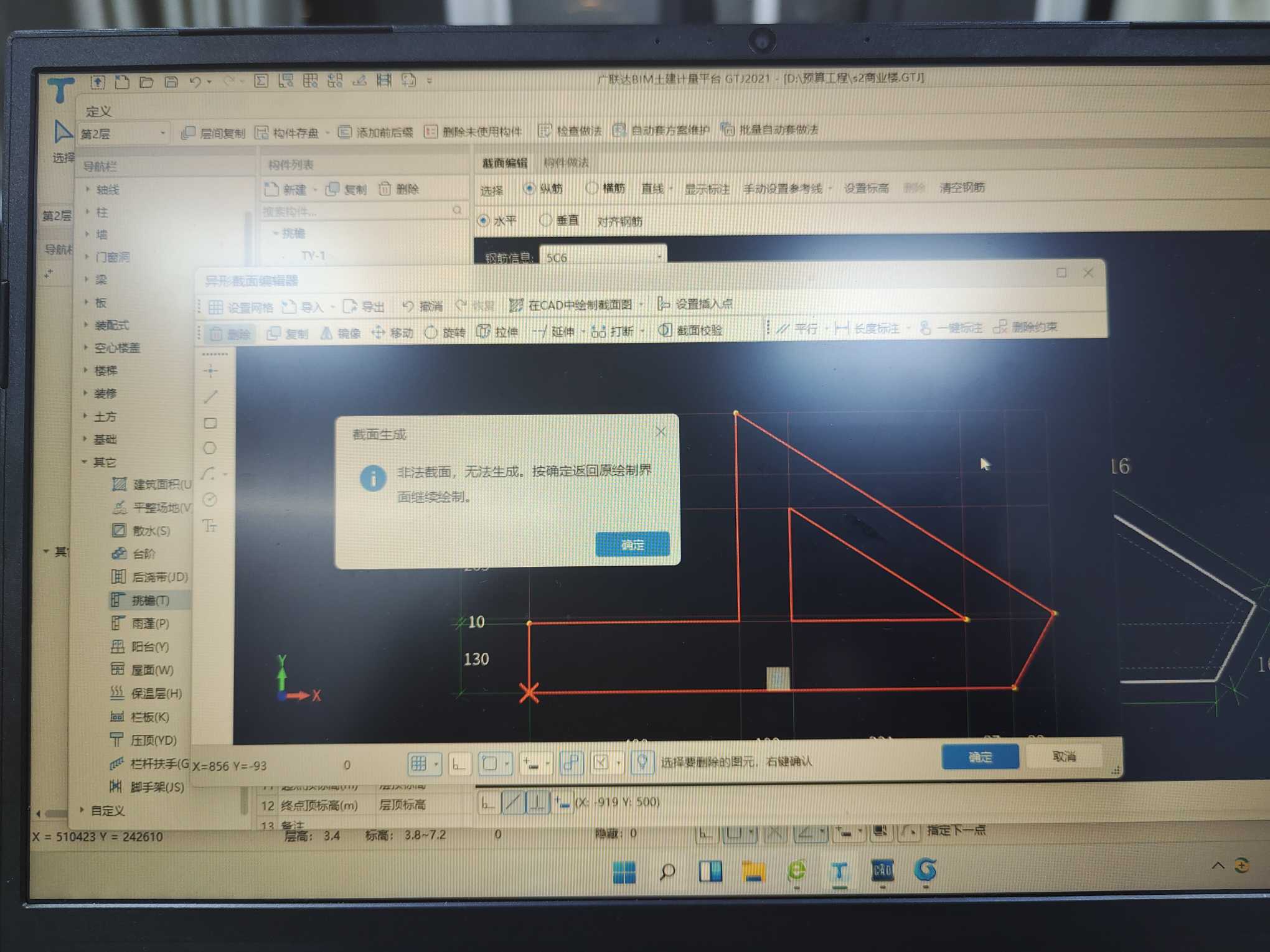Image resolution: width=1270 pixels, height=952 pixels.
Task: Open Windows Start from taskbar
Action: [x=624, y=872]
